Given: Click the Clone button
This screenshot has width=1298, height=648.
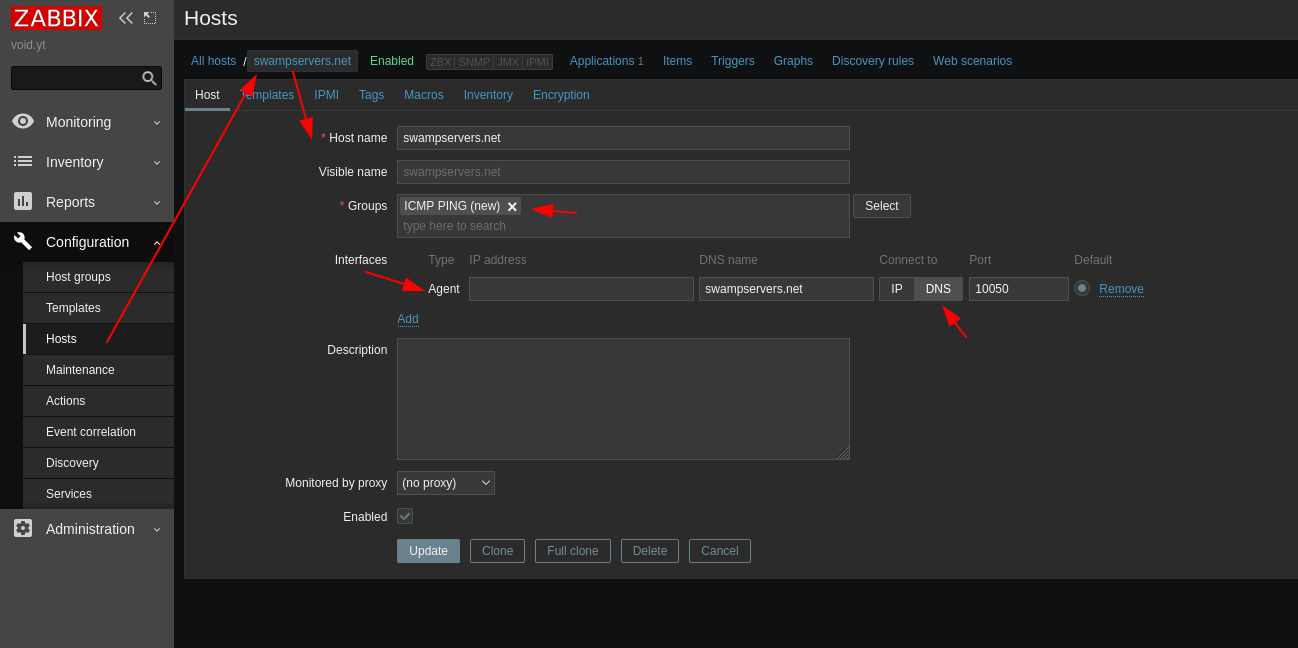Looking at the screenshot, I should 497,551.
